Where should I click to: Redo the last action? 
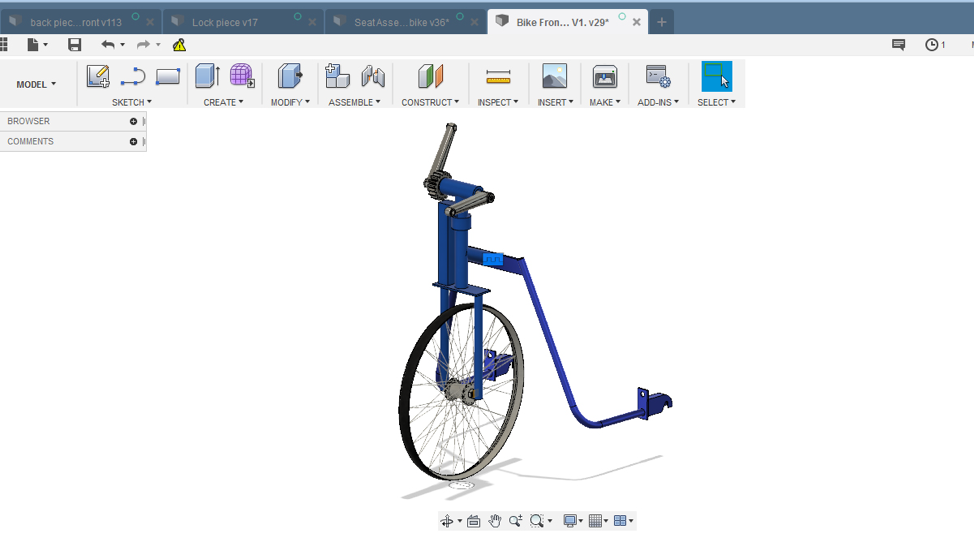pyautogui.click(x=143, y=45)
